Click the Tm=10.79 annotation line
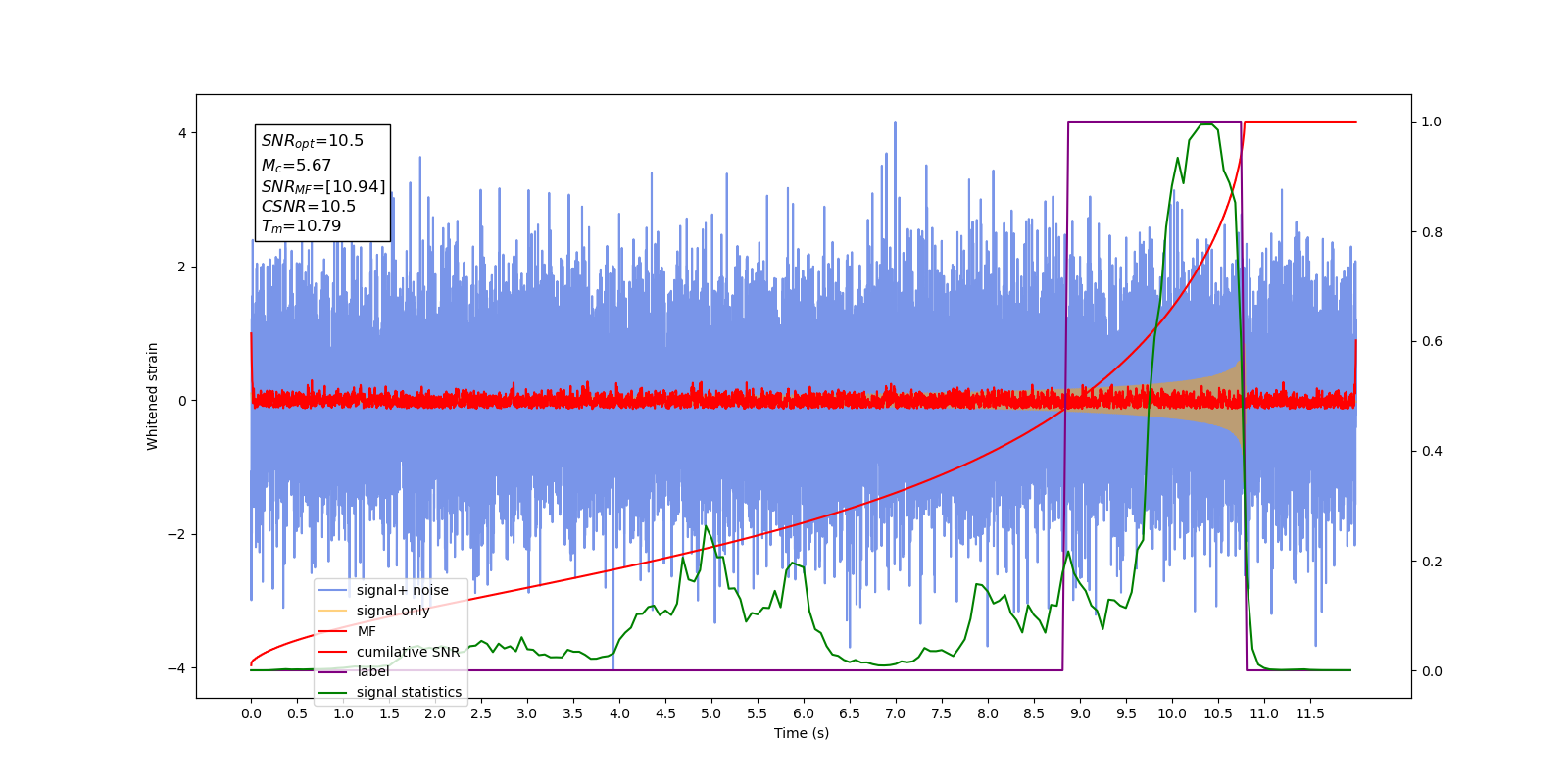The width and height of the screenshot is (1568, 784). [x=301, y=226]
